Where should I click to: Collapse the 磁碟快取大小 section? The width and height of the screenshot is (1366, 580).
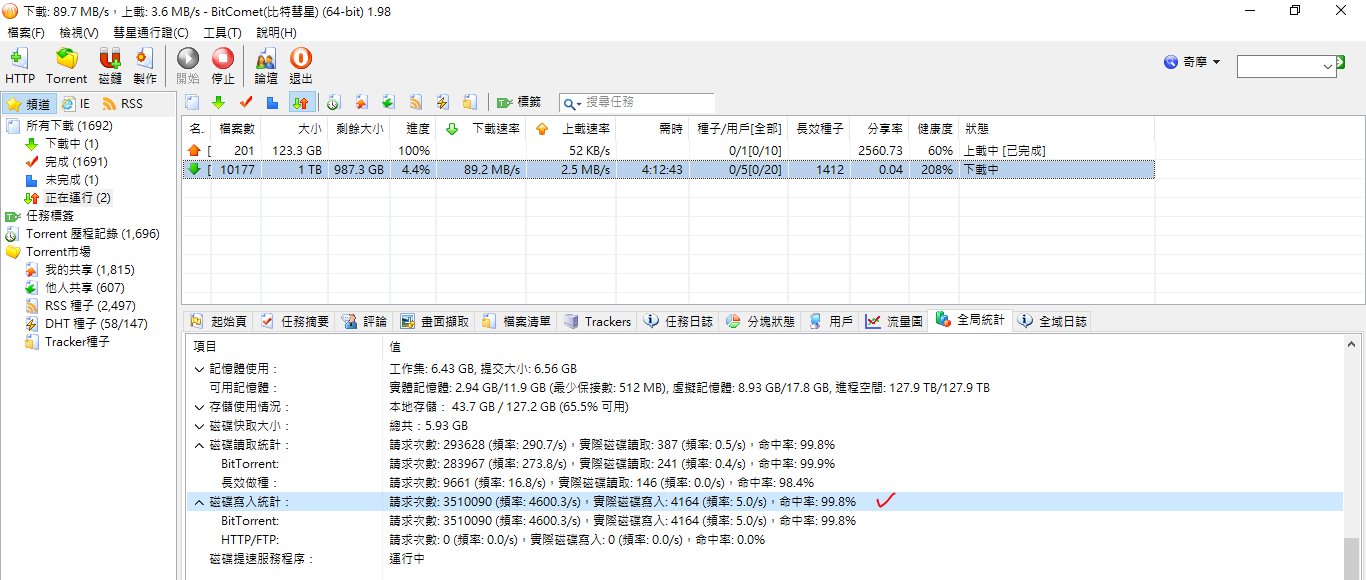199,426
